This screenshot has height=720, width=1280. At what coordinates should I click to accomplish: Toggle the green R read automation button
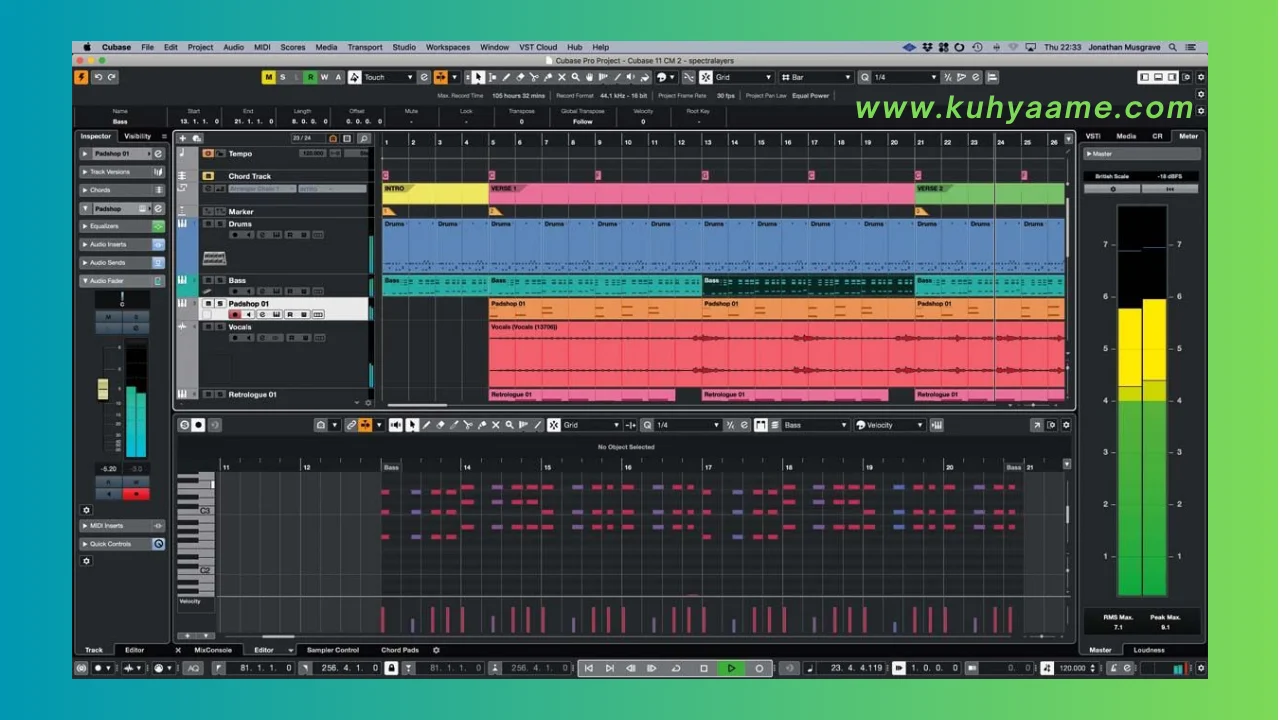[311, 77]
